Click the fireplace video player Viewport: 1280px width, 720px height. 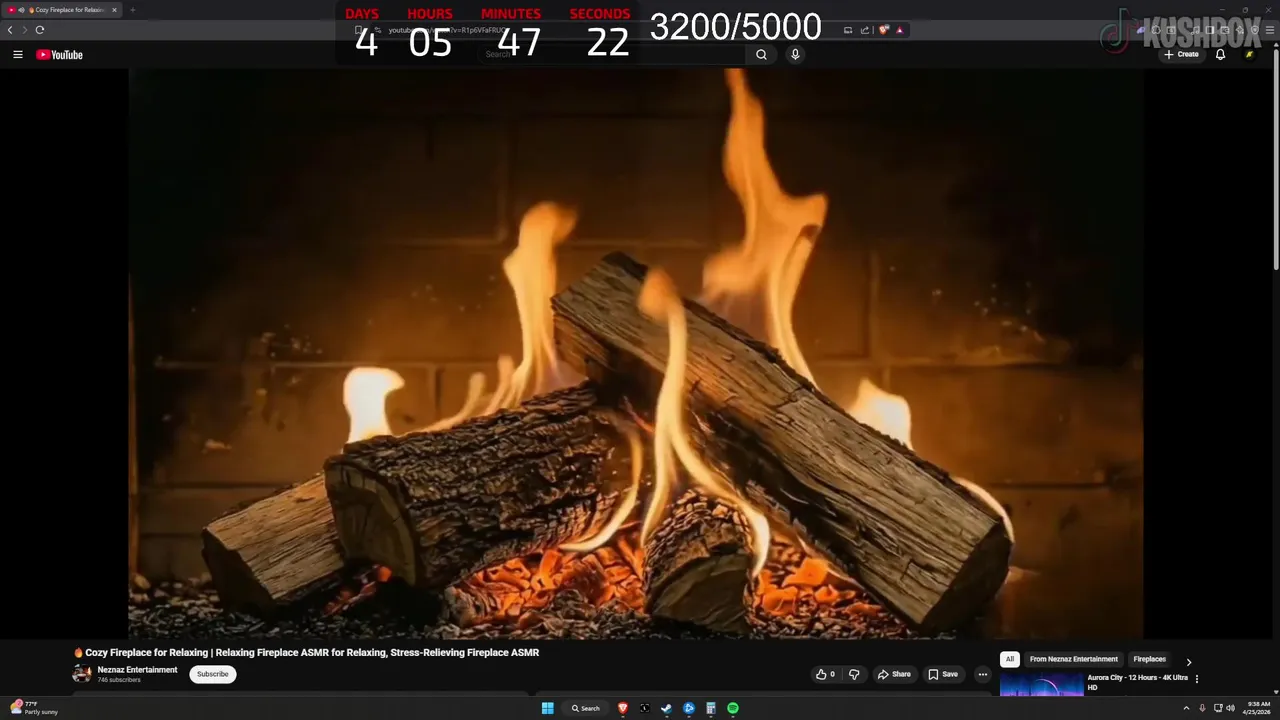tap(636, 353)
